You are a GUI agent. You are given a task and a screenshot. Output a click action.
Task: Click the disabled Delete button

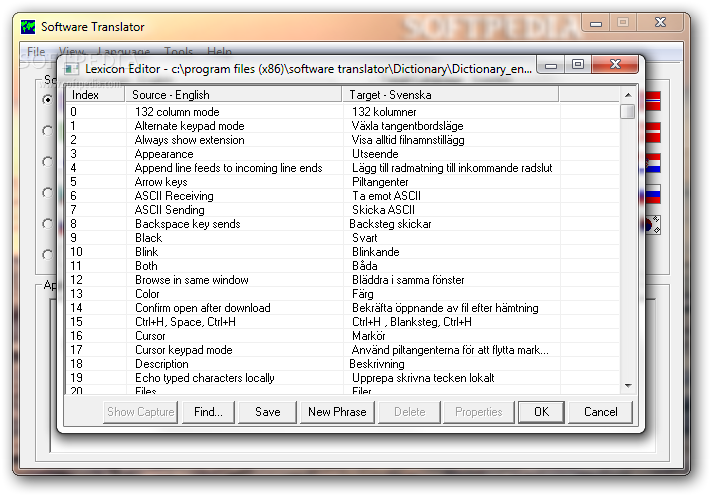click(409, 412)
